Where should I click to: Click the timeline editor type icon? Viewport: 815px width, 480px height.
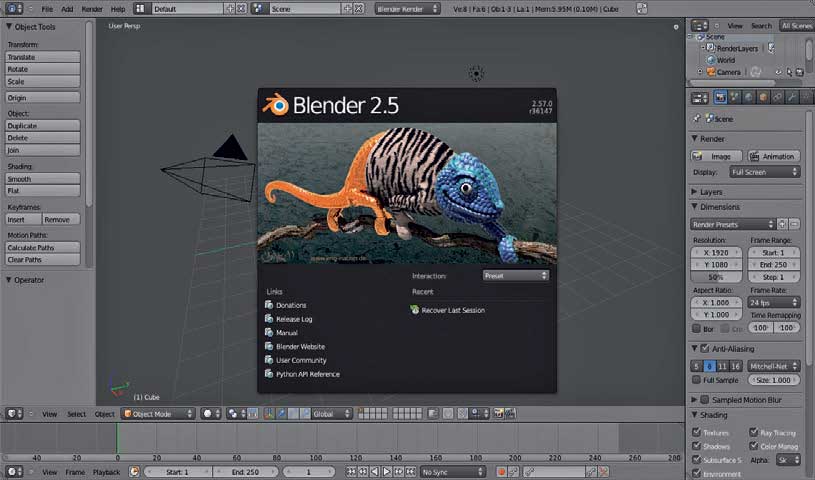[x=14, y=472]
